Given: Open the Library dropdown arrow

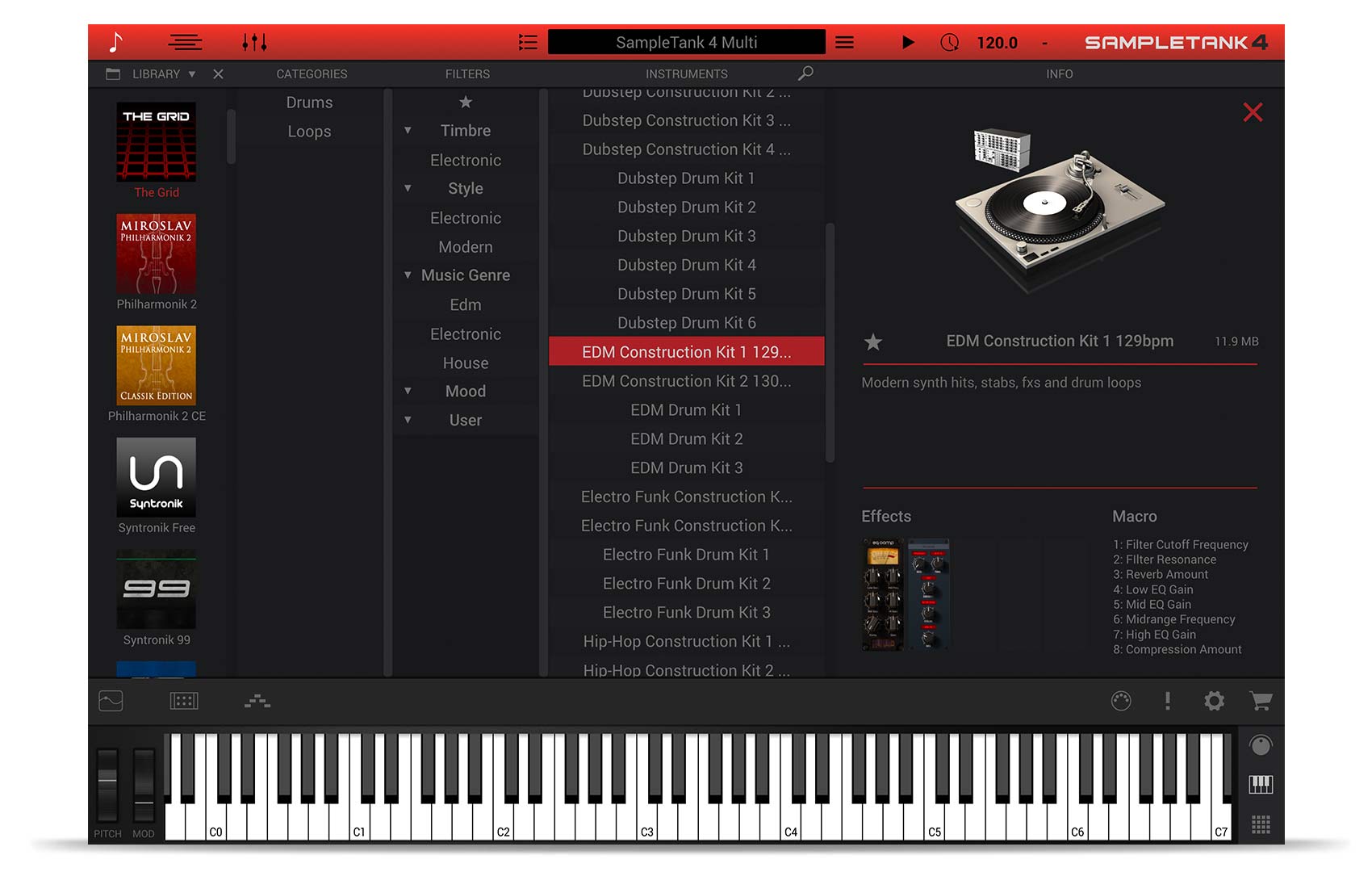Looking at the screenshot, I should 192,74.
